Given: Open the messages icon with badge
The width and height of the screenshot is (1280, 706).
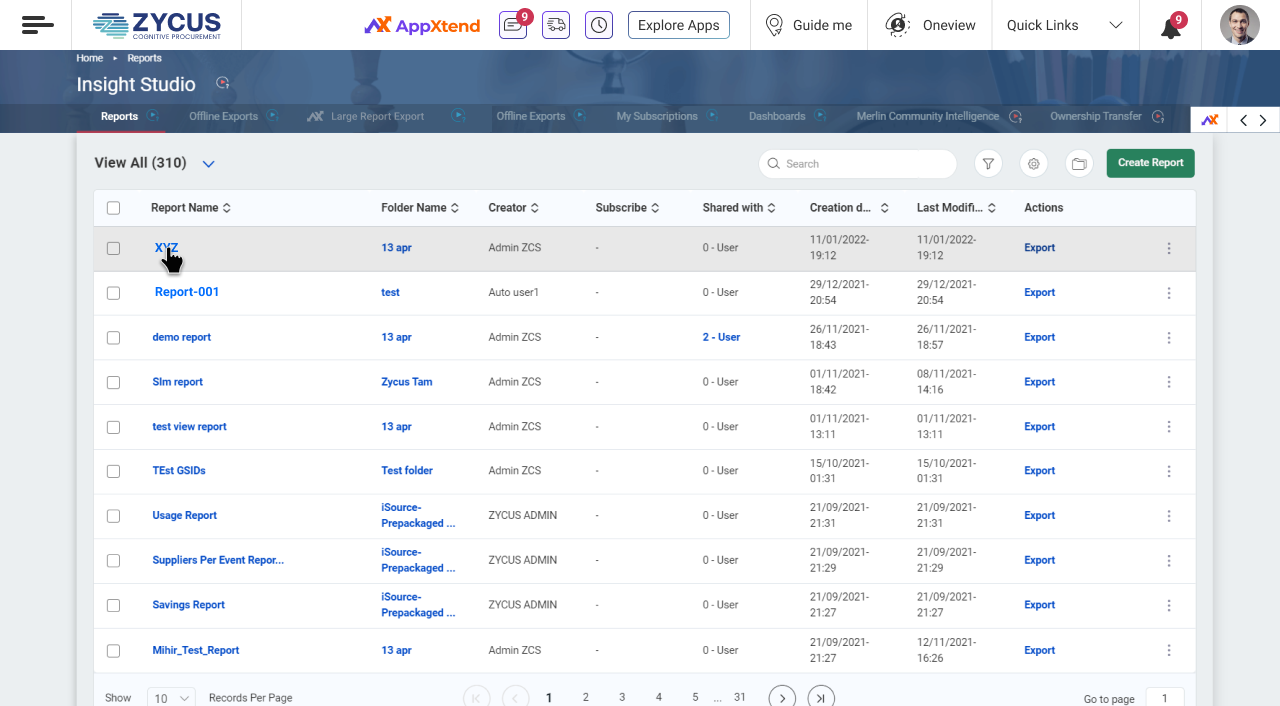Looking at the screenshot, I should [x=513, y=25].
